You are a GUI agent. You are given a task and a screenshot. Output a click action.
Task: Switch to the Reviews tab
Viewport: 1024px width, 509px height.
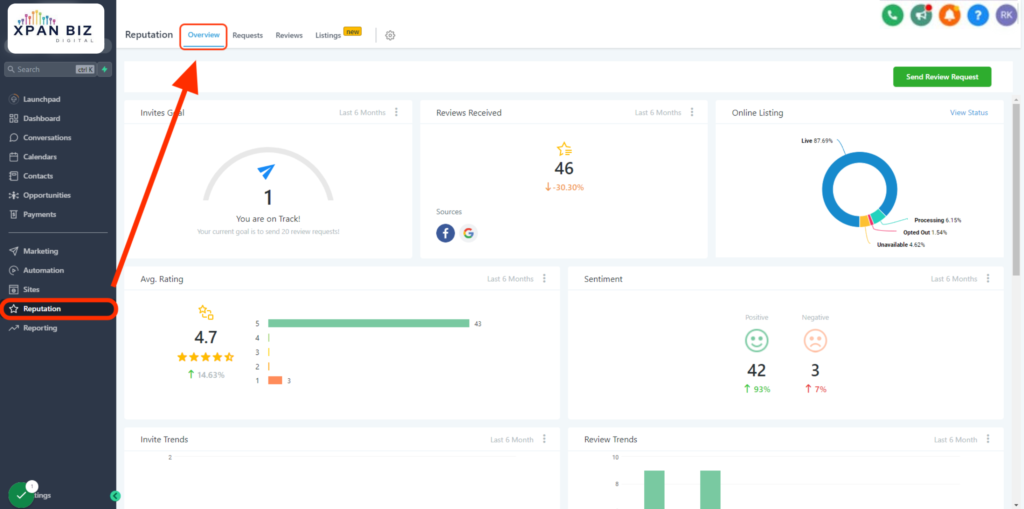point(289,35)
